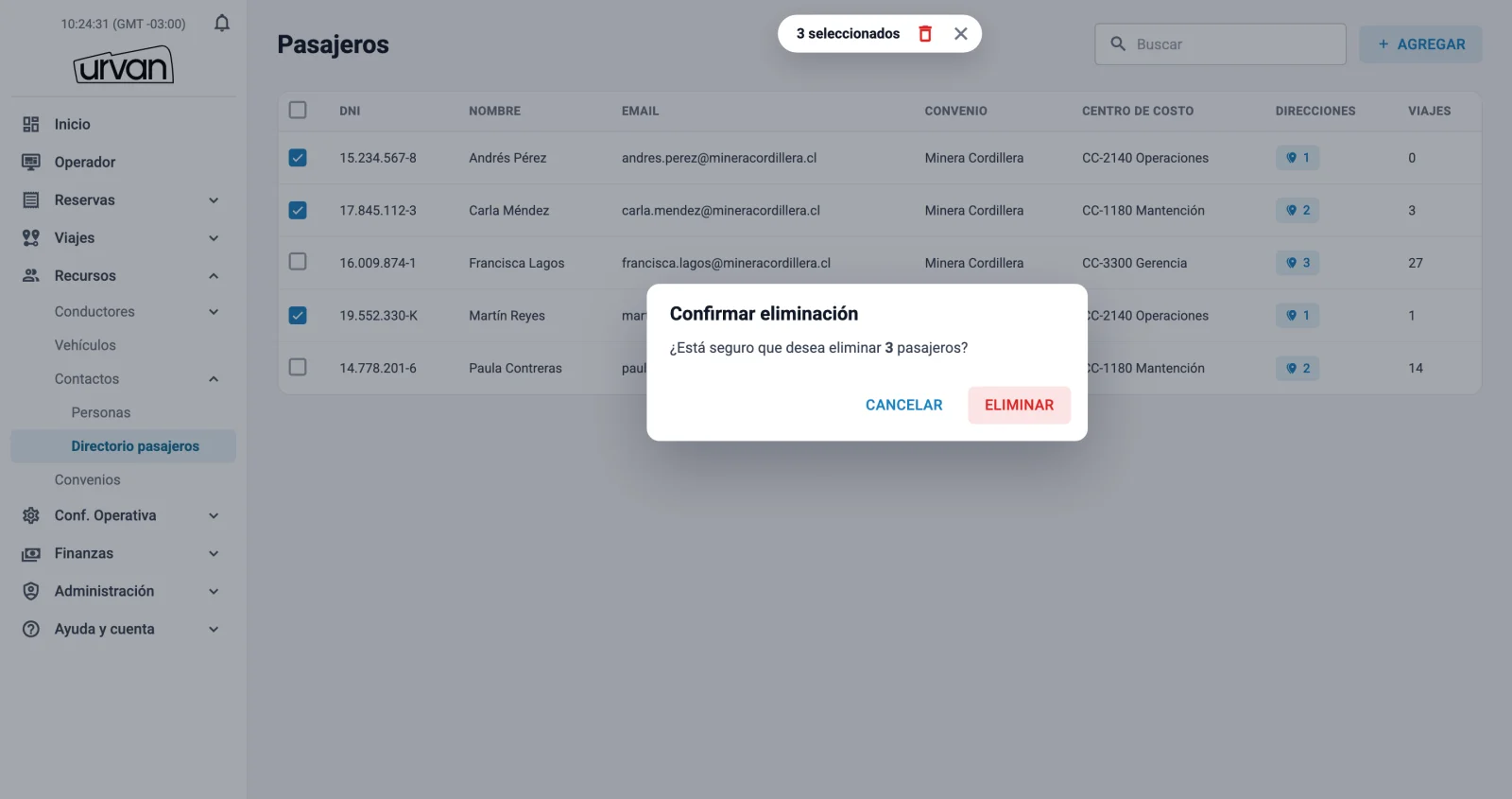Clear the selection with the X icon

tap(961, 33)
